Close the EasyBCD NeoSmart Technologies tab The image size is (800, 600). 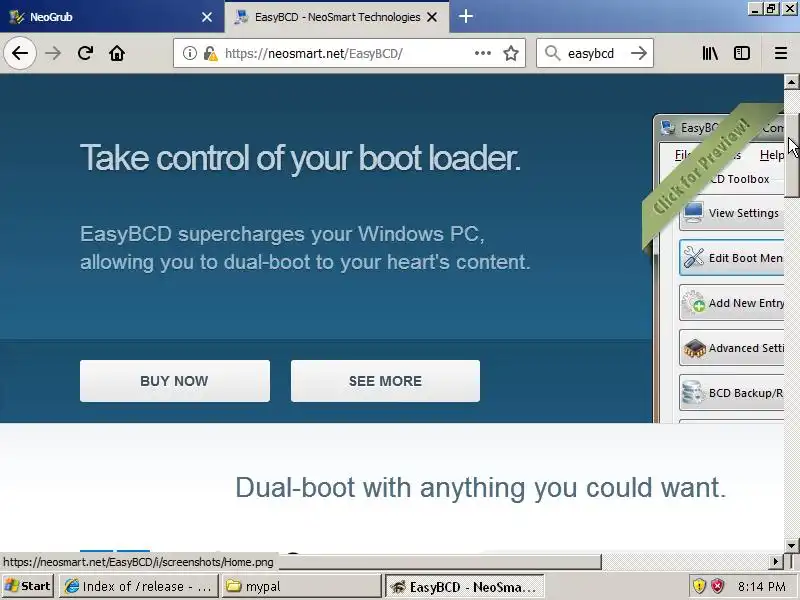432,17
